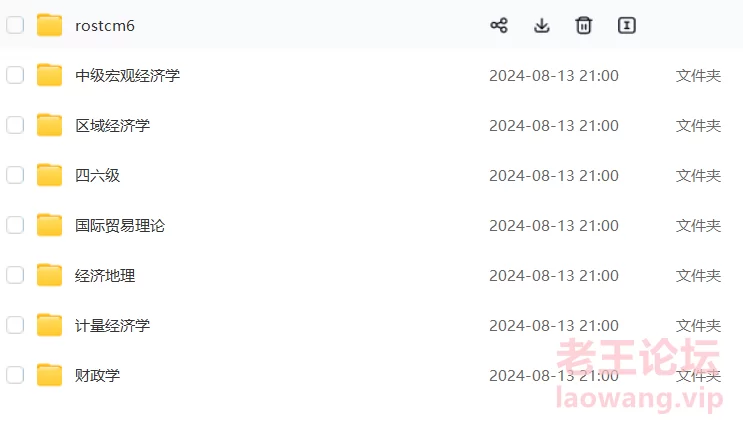Rename the rostcm6 folder
The height and width of the screenshot is (423, 743).
point(626,26)
